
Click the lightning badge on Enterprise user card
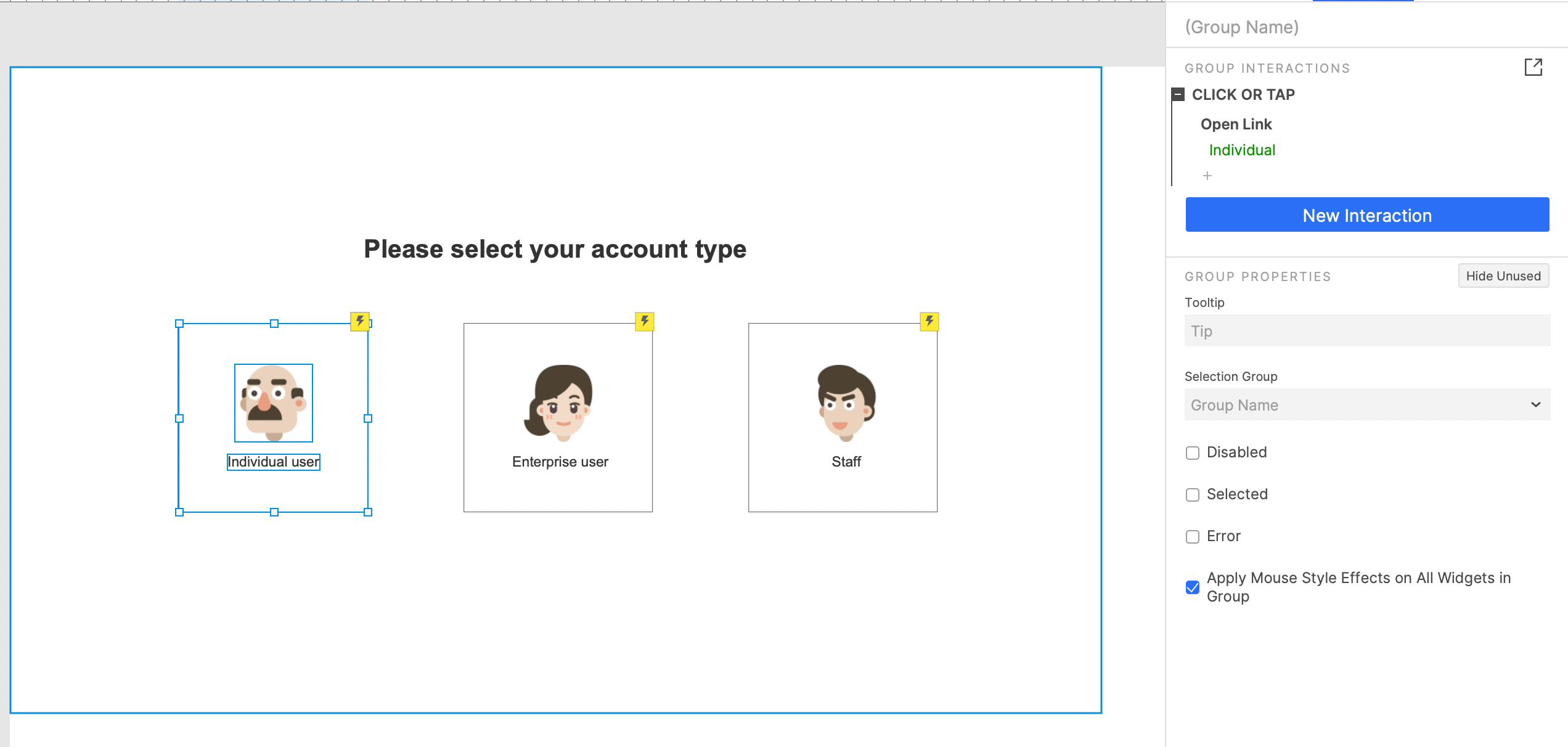tap(645, 321)
